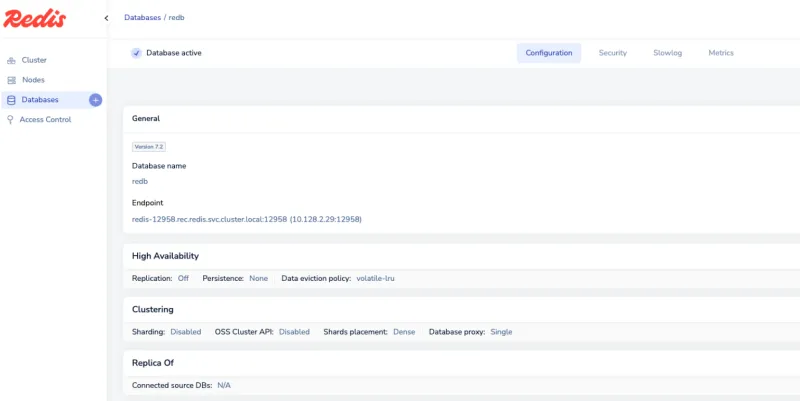Click the Nodes icon in sidebar
800x401 pixels.
pos(11,80)
